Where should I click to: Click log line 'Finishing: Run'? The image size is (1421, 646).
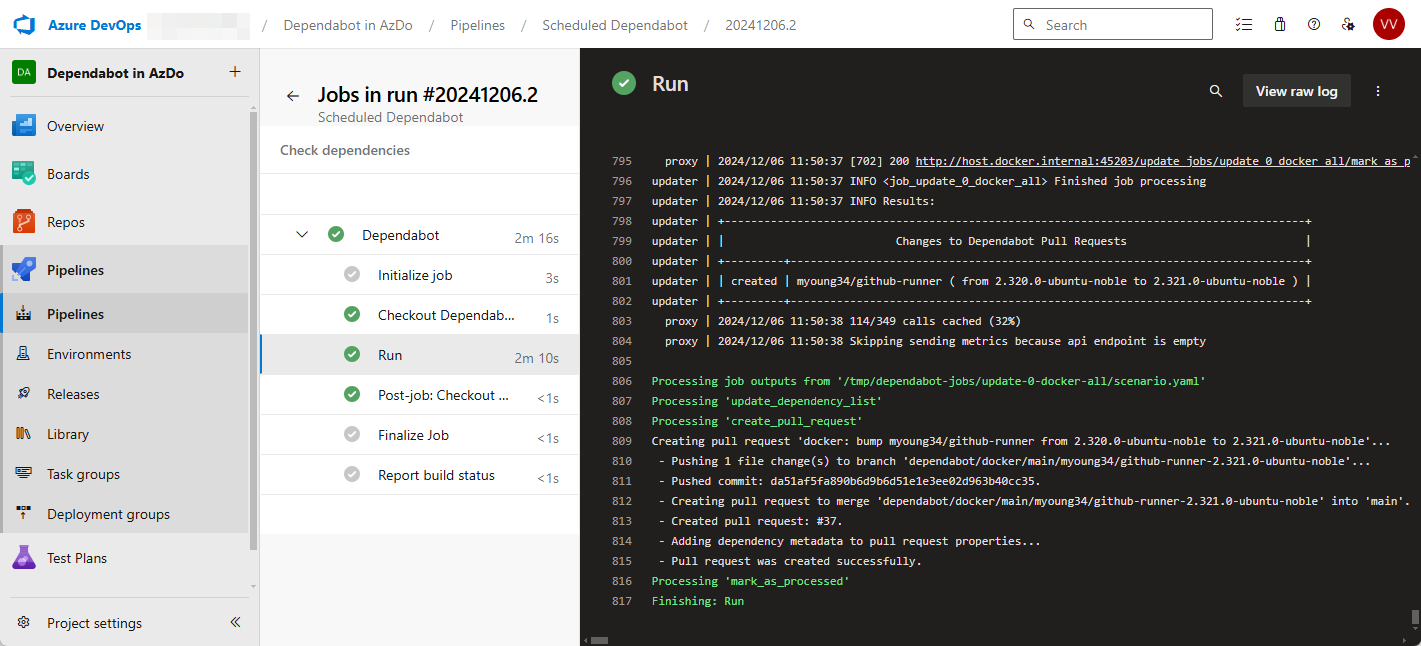[x=698, y=601]
